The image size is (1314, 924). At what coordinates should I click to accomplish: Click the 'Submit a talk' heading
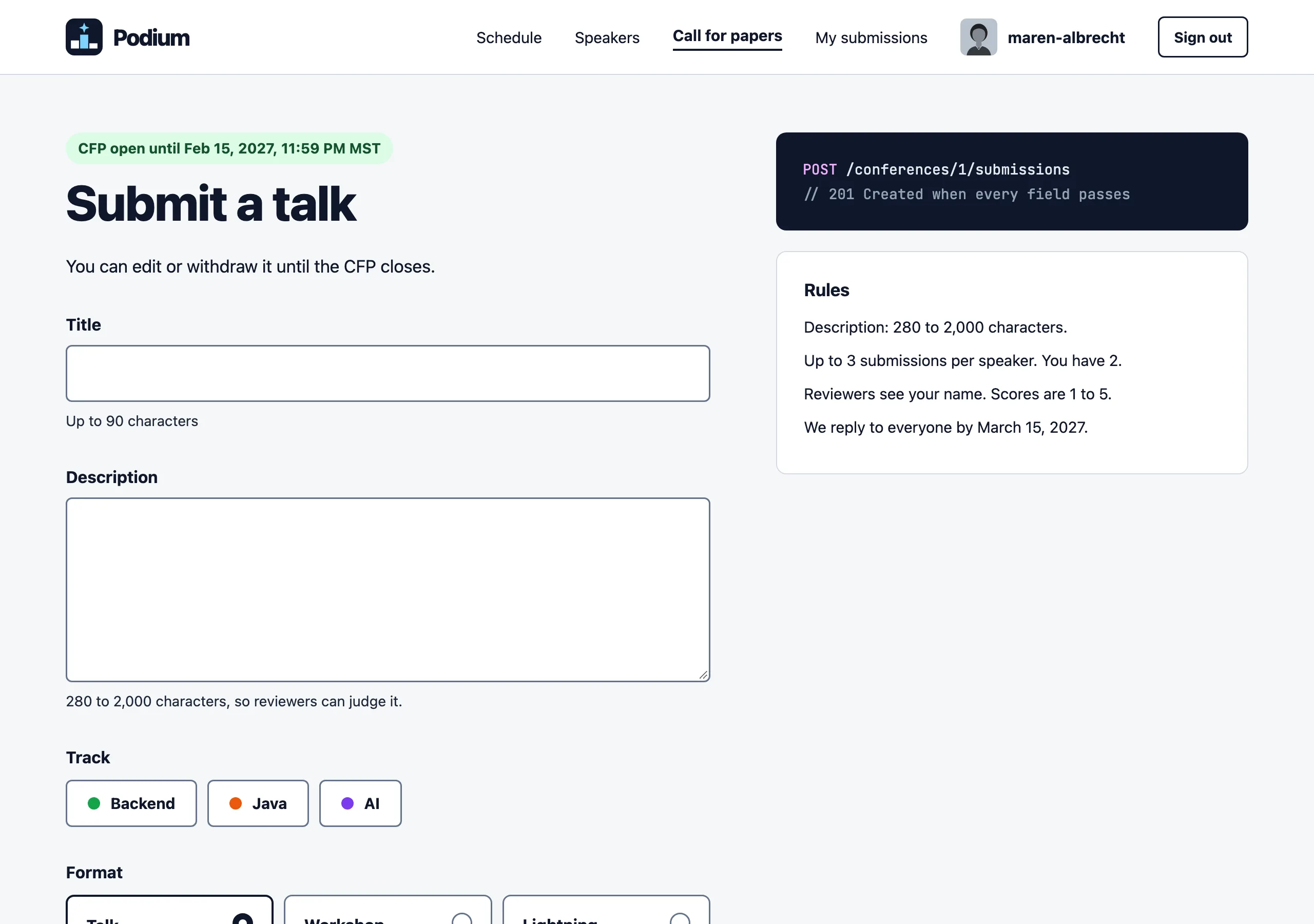click(211, 204)
